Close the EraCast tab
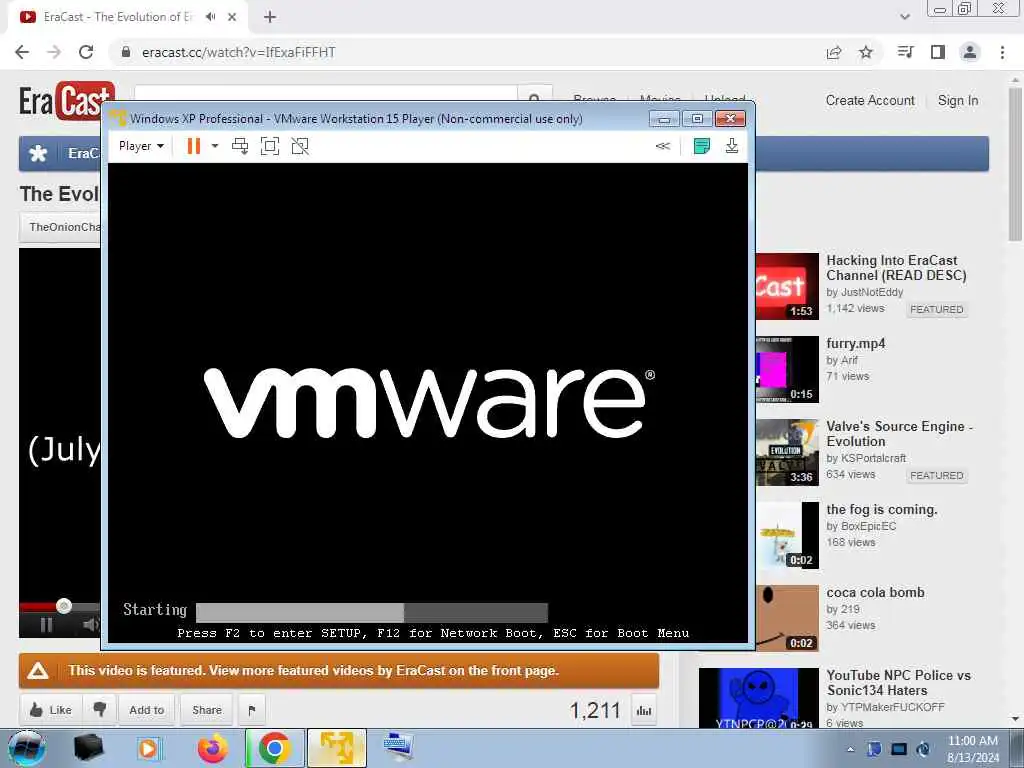Screen dimensions: 1024x768 point(232,17)
